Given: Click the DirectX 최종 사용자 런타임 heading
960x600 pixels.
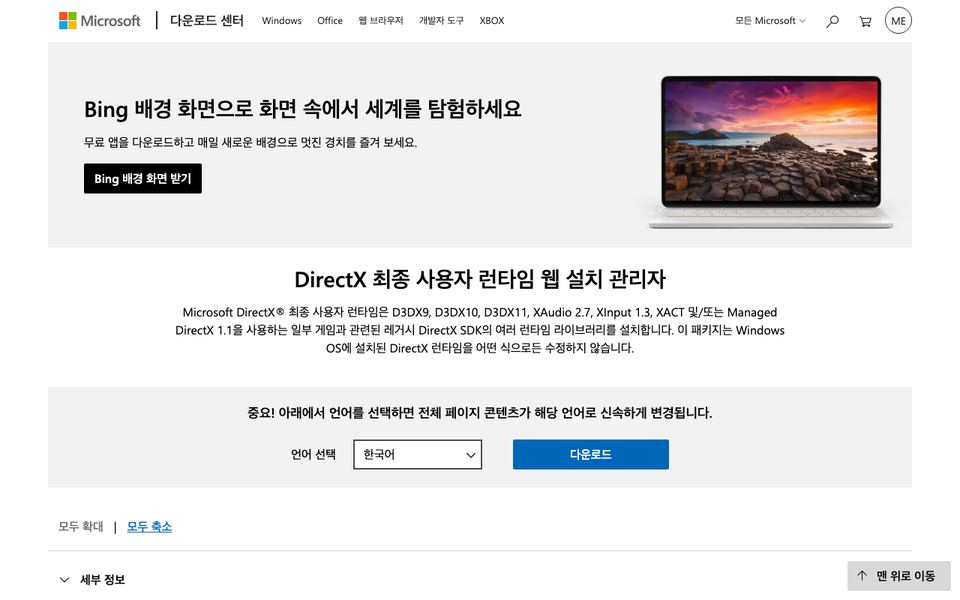Looking at the screenshot, I should (x=480, y=279).
